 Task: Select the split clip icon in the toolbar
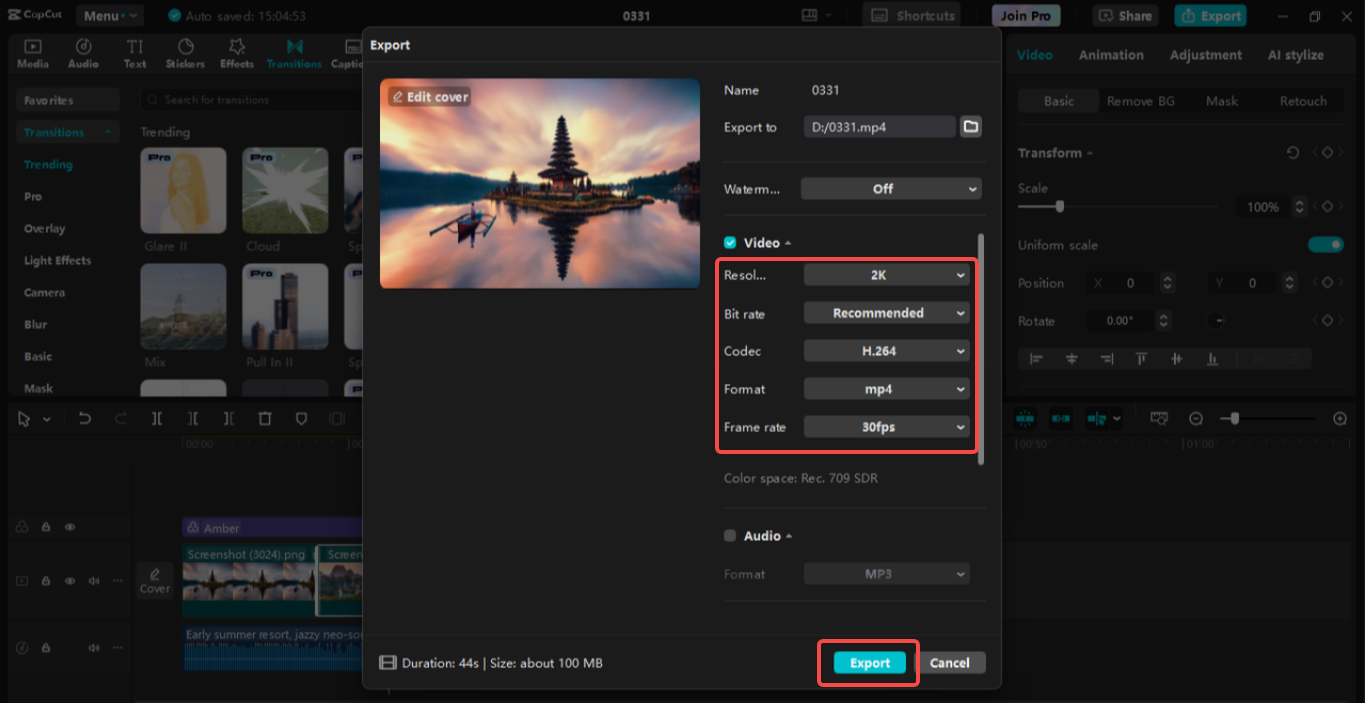[x=156, y=419]
